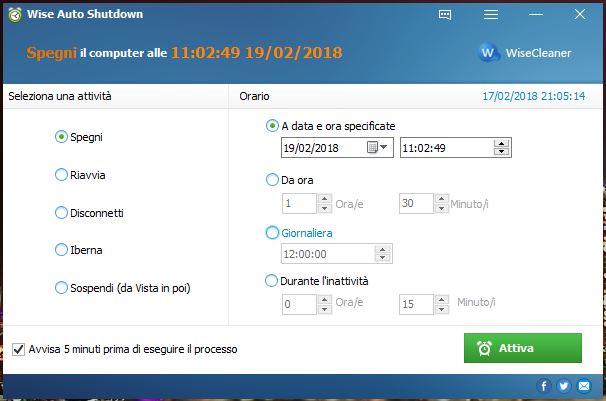Minimize the Wise Auto Shutdown window
This screenshot has width=606, height=401.
click(x=535, y=15)
